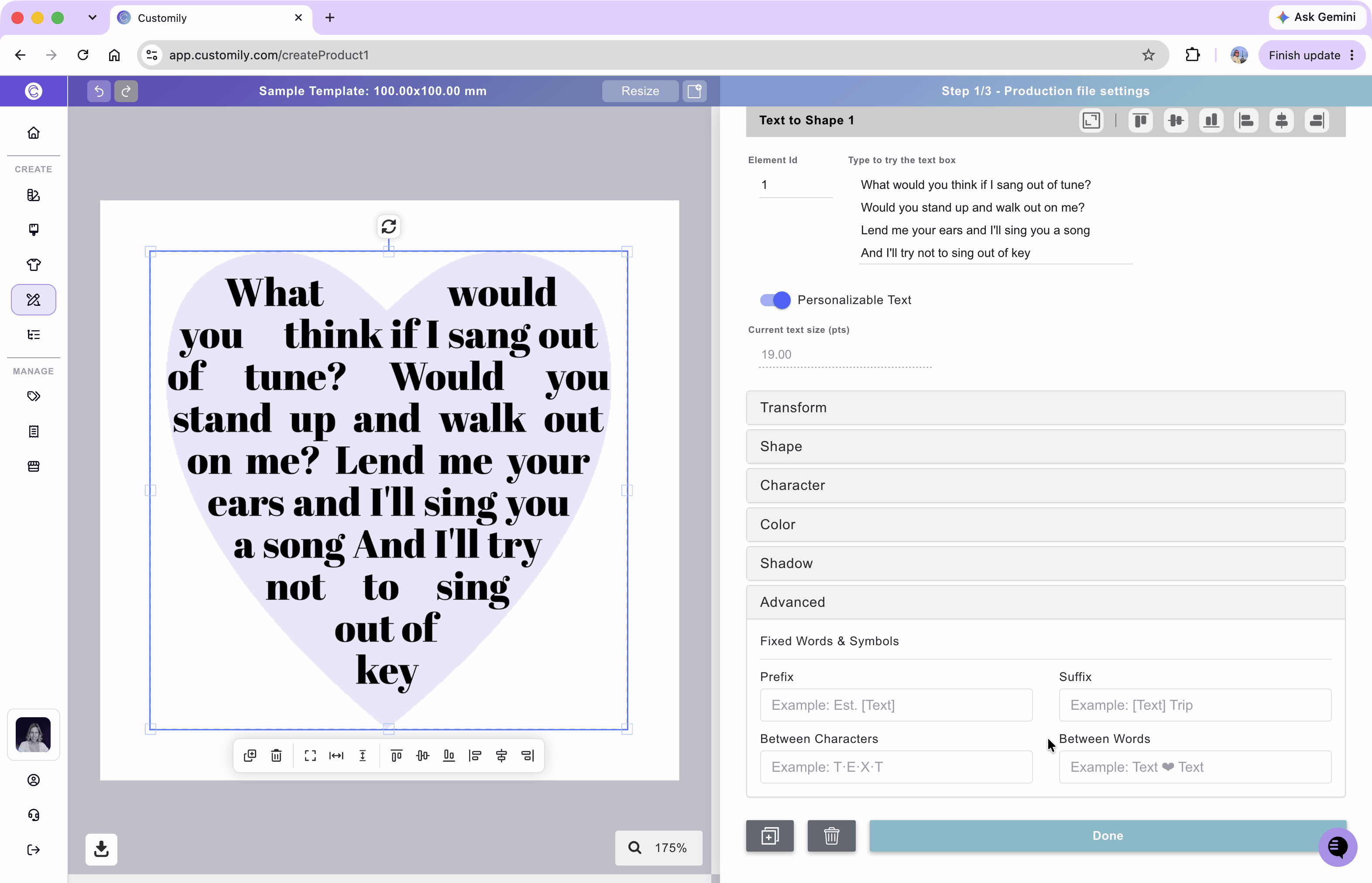Viewport: 1372px width, 883px height.
Task: Click the rotate handle above the heart
Action: point(389,226)
